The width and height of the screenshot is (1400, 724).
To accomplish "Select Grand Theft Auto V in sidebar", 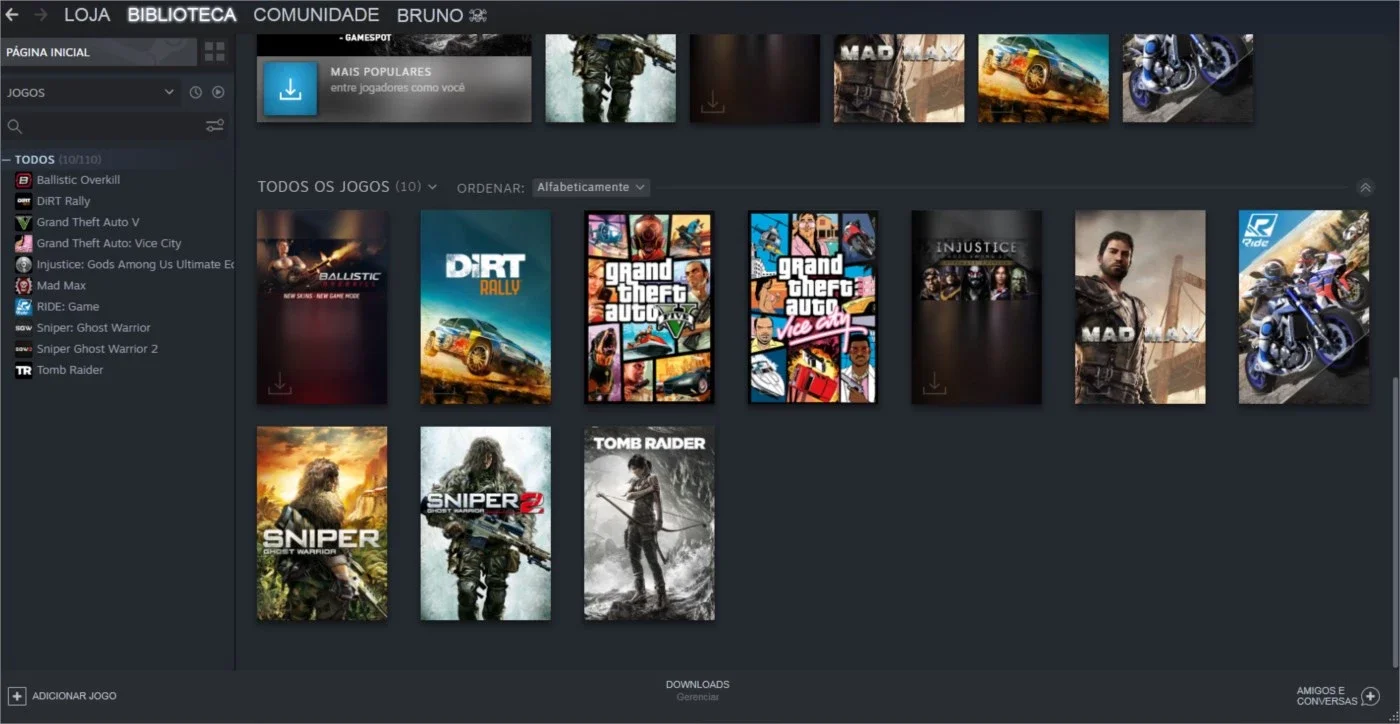I will (88, 222).
